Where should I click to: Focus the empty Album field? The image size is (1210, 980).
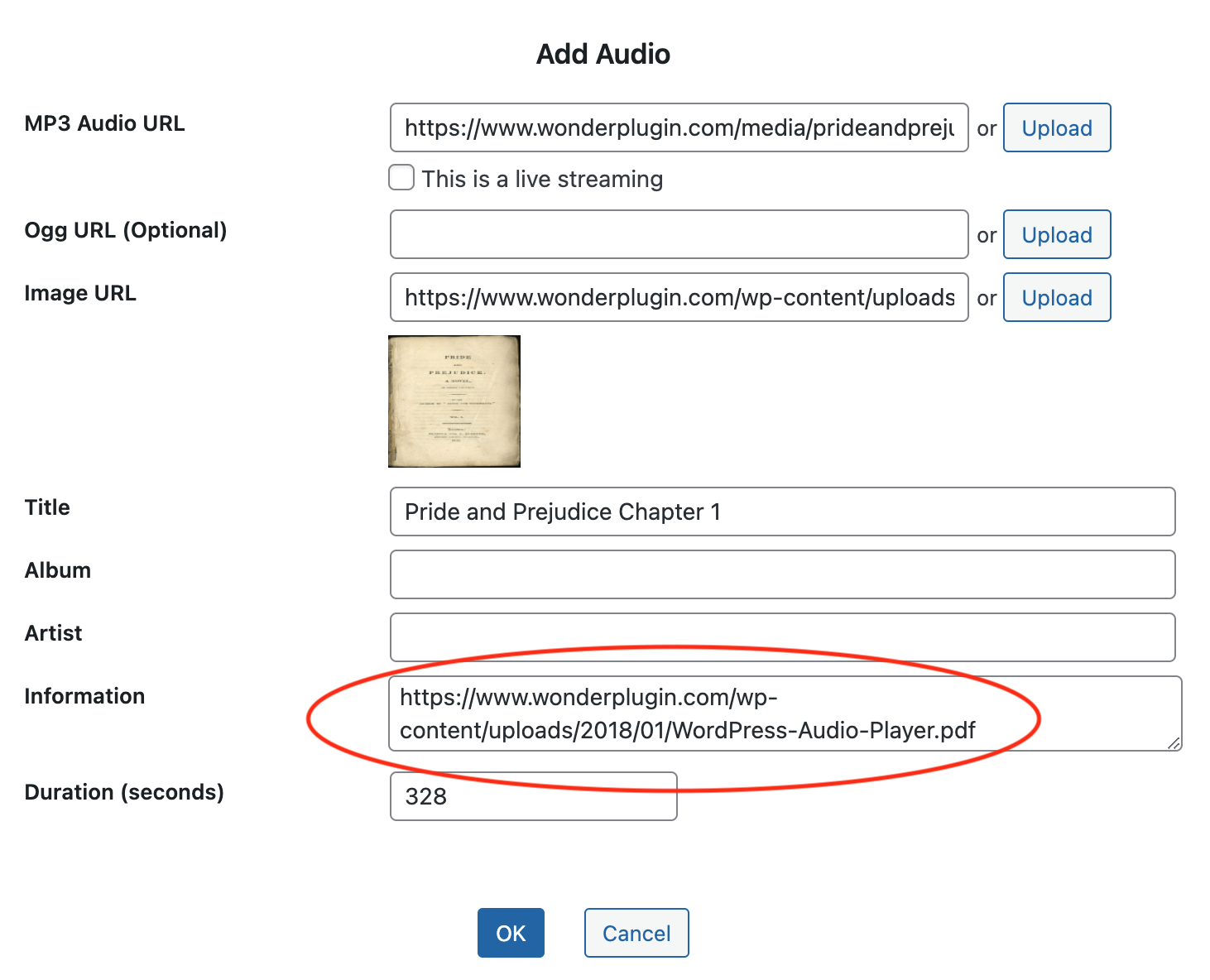click(x=782, y=574)
